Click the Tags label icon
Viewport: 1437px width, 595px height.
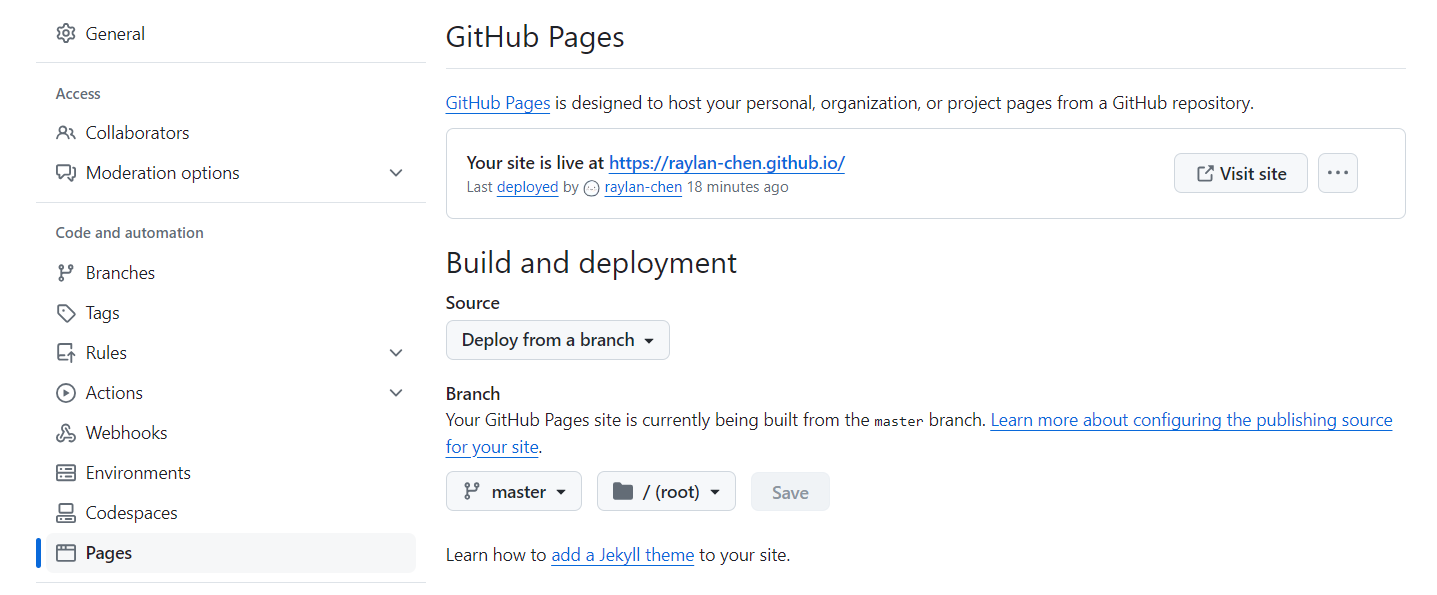coord(66,313)
